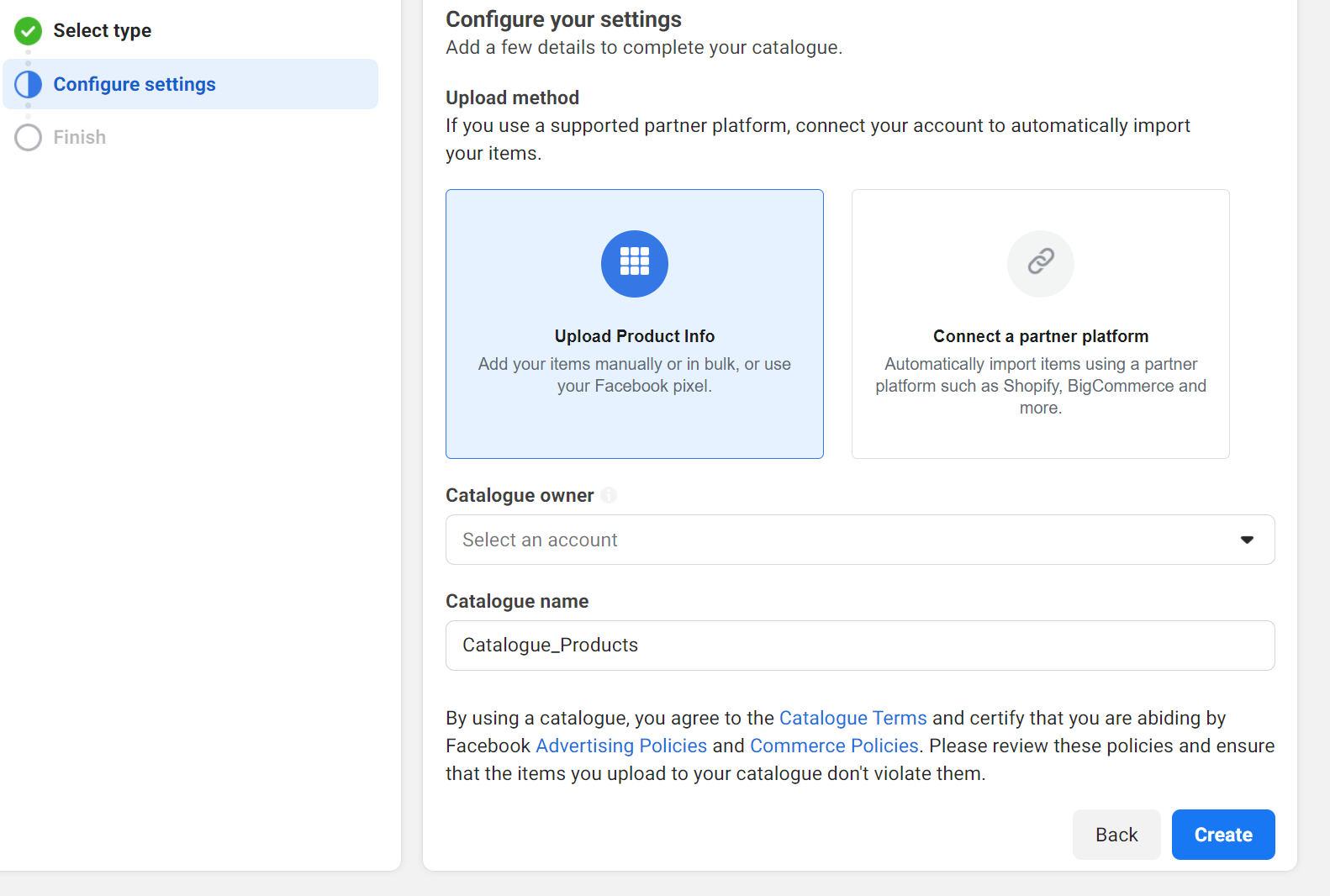Image resolution: width=1330 pixels, height=896 pixels.
Task: Open the Catalogue Terms link
Action: (x=852, y=718)
